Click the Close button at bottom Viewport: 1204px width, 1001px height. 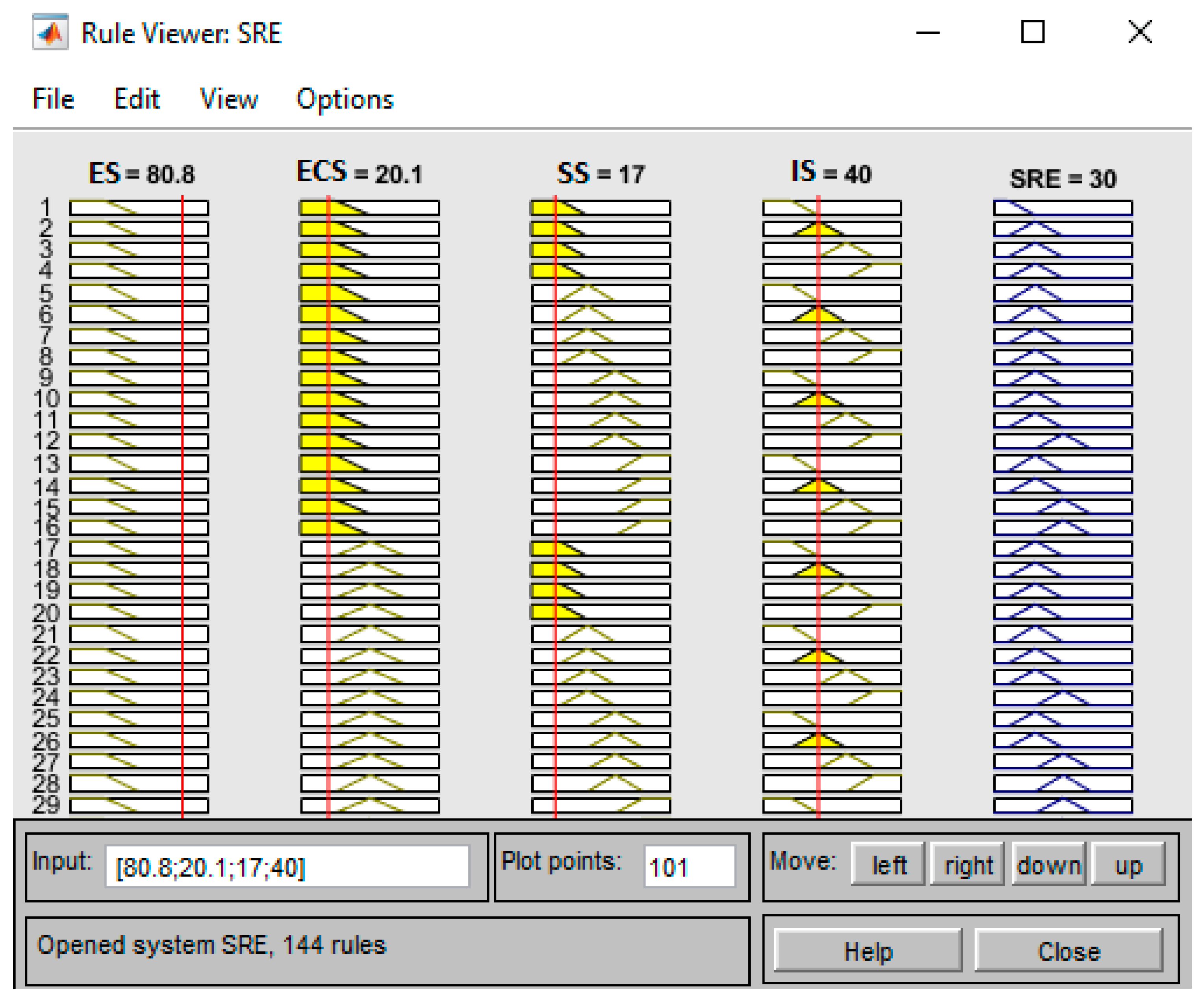point(1069,952)
